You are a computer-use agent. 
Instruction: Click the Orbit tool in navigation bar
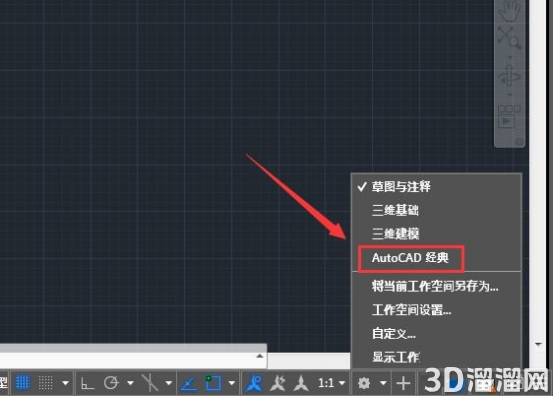click(509, 76)
